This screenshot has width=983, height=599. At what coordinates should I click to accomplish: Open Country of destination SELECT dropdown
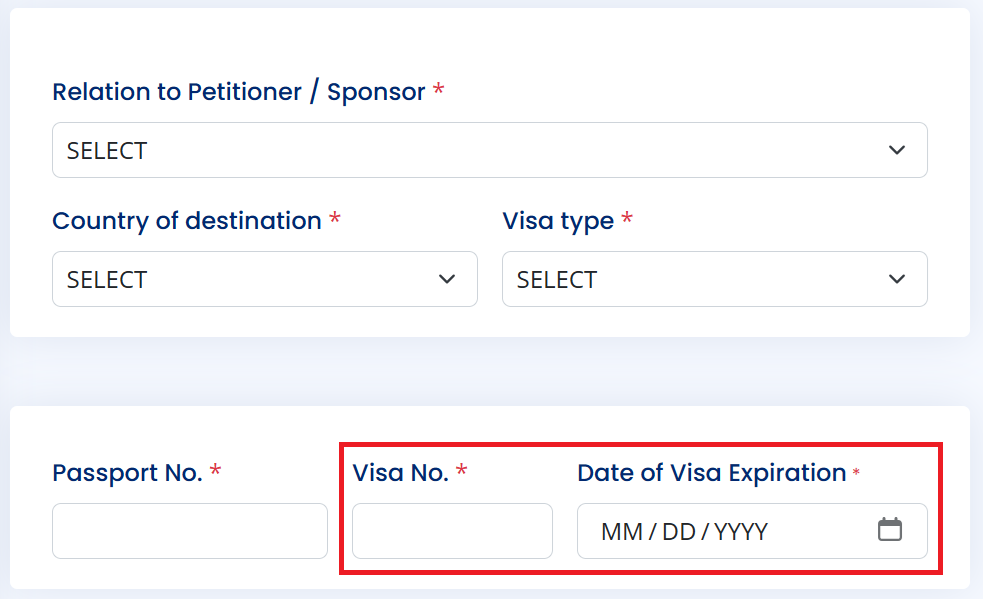265,279
